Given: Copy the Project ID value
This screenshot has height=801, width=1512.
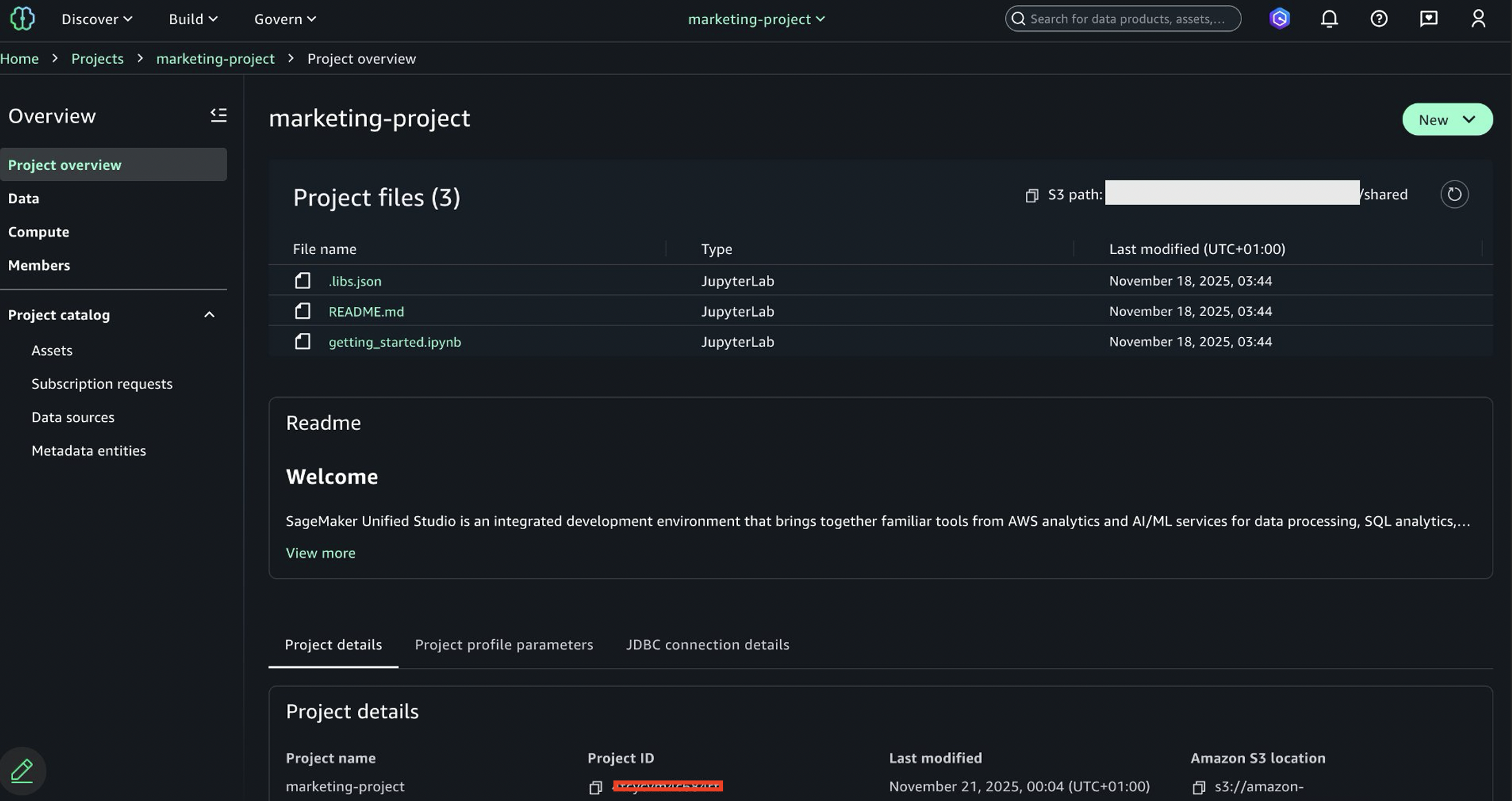Looking at the screenshot, I should (x=596, y=787).
